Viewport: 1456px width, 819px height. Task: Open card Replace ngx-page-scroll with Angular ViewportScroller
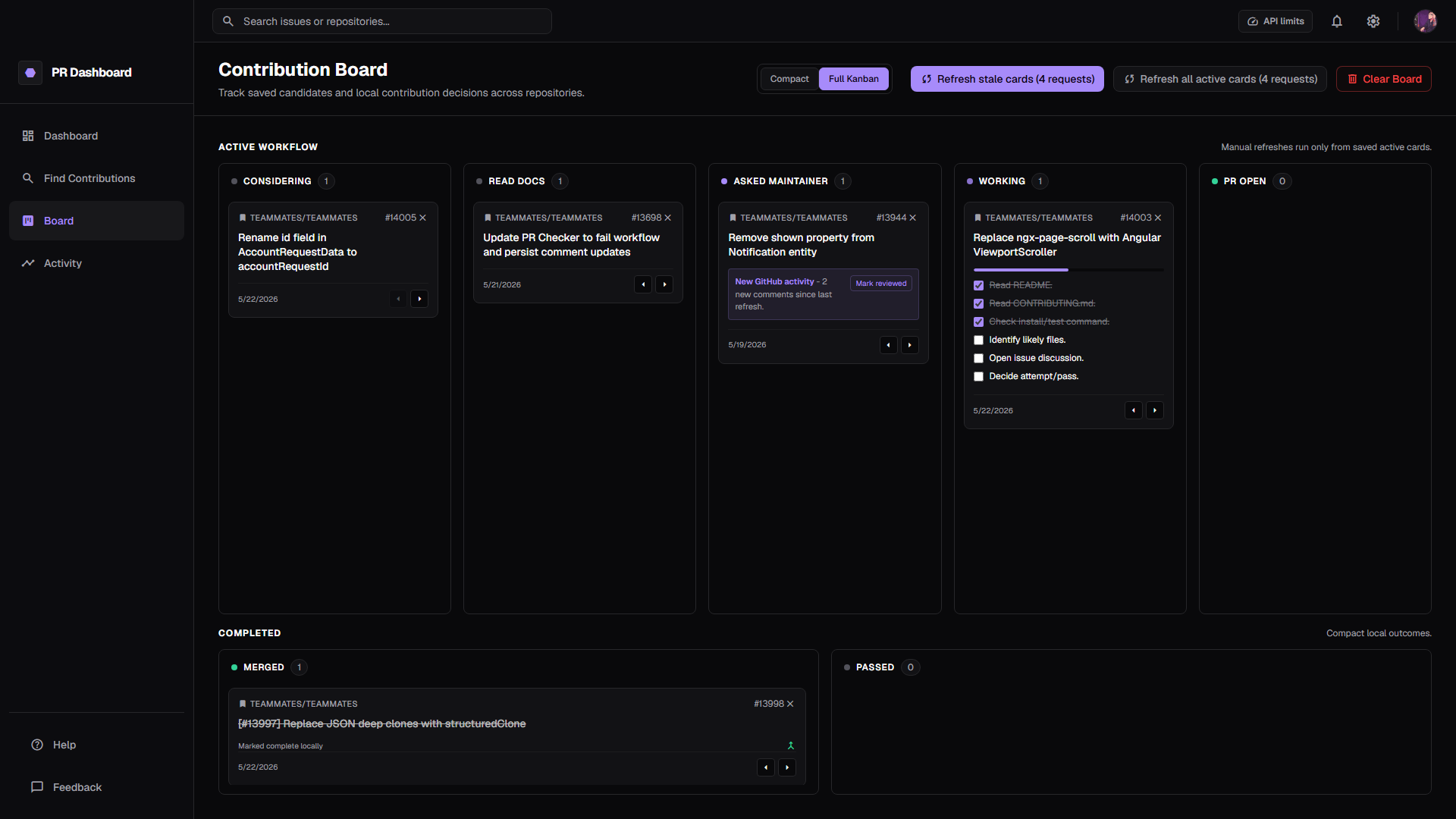point(1066,245)
